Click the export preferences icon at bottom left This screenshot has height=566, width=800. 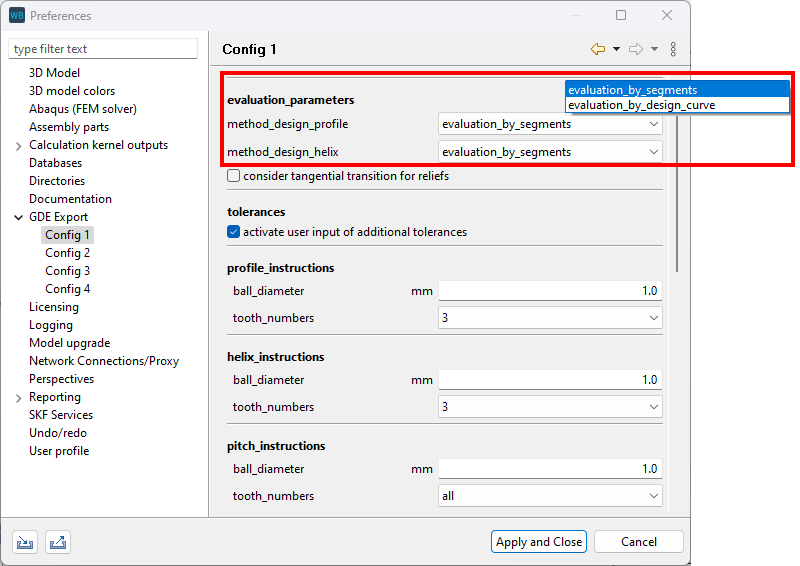point(58,542)
